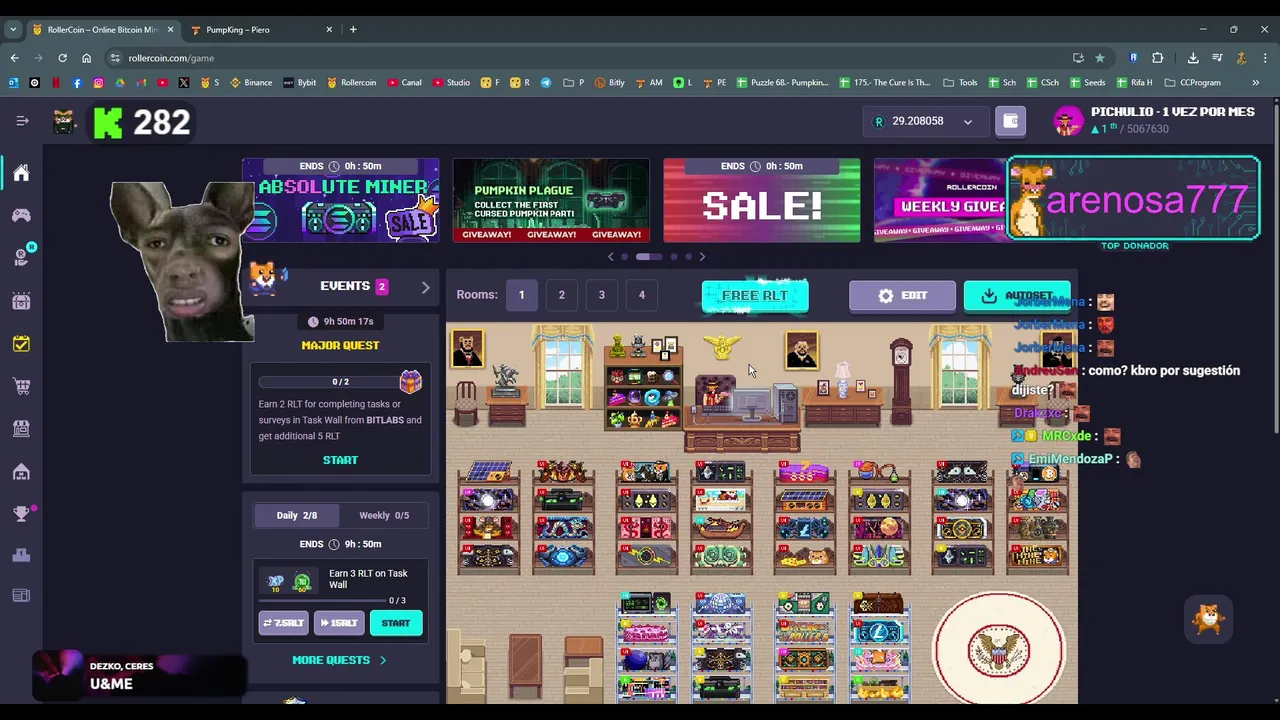This screenshot has height=720, width=1280.
Task: Click the address bar URL field
Action: point(590,58)
